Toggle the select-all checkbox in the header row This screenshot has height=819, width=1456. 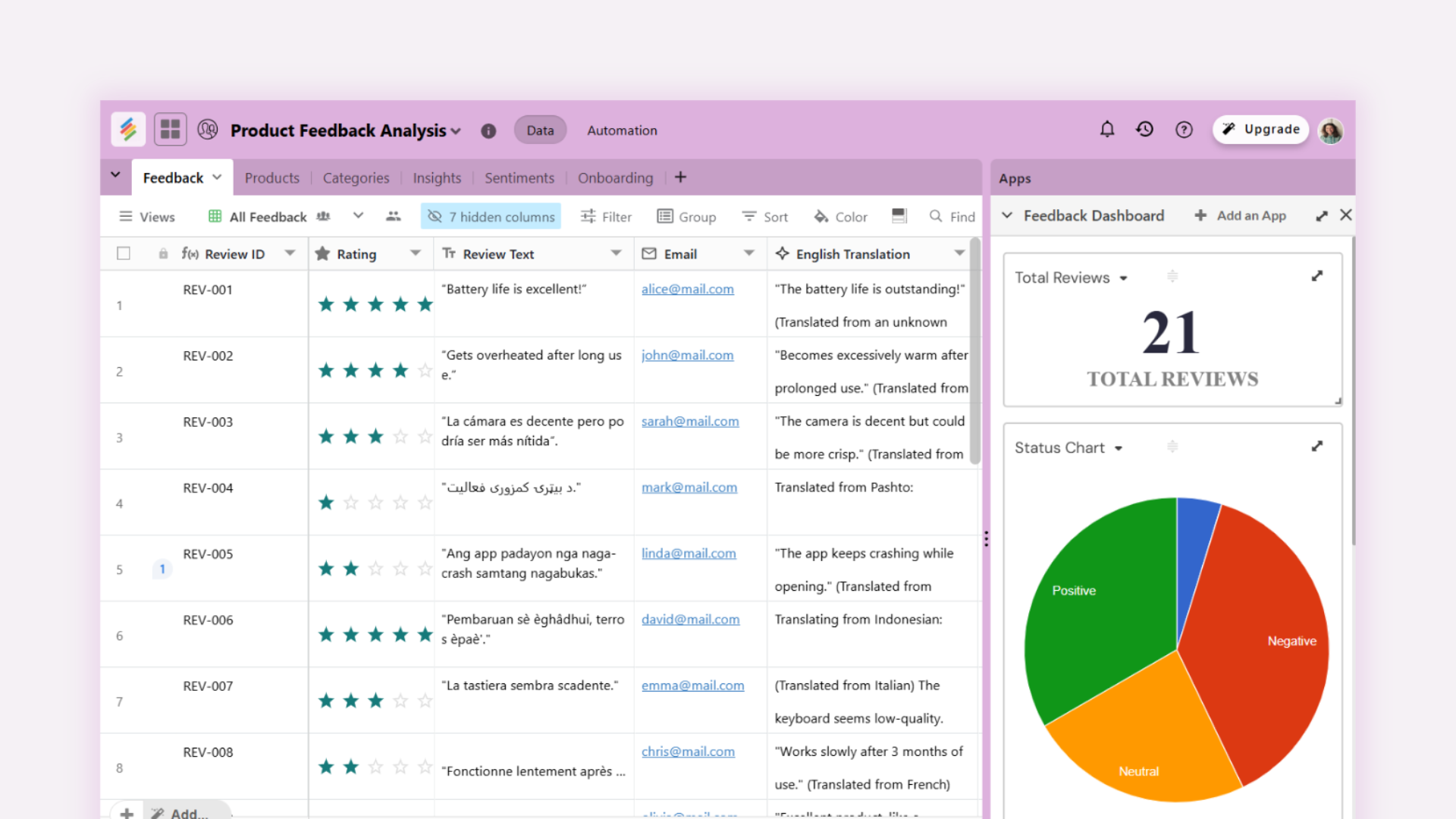click(x=124, y=253)
